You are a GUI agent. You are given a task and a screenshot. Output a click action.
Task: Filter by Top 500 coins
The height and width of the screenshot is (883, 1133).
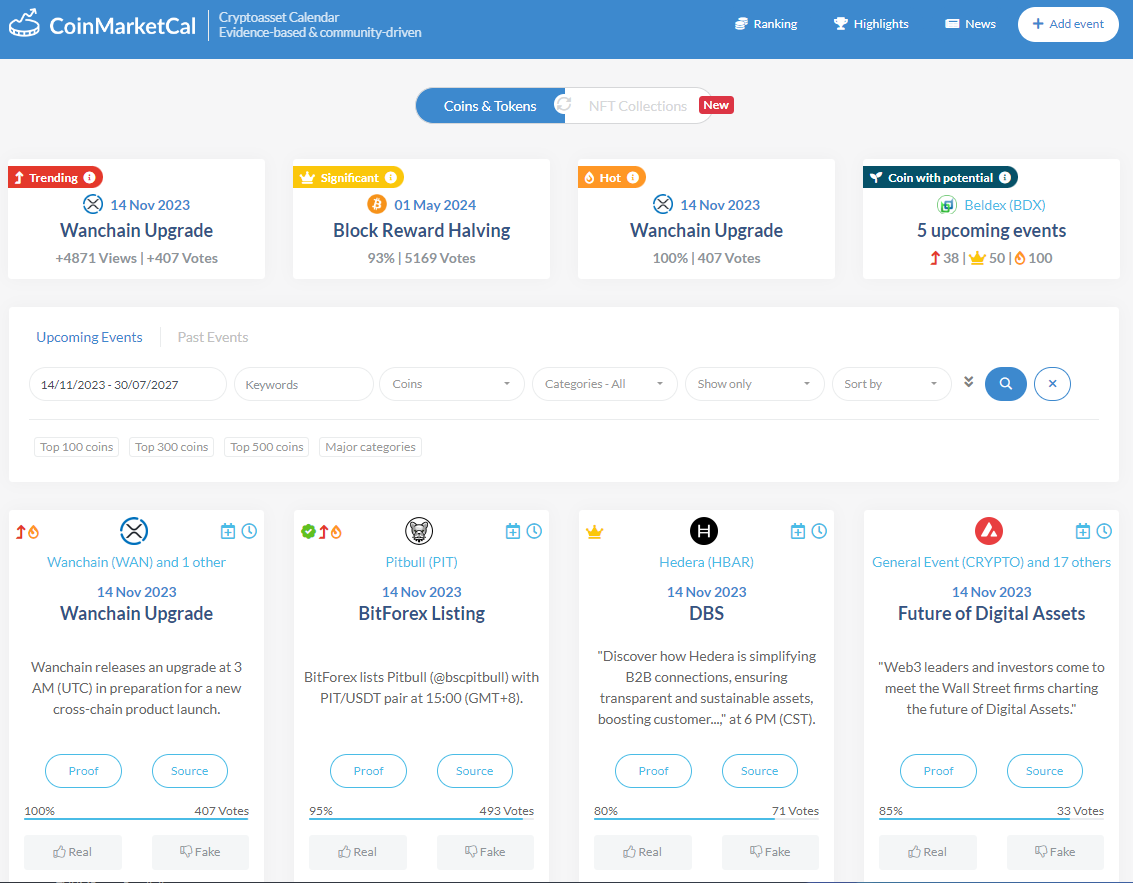[267, 447]
